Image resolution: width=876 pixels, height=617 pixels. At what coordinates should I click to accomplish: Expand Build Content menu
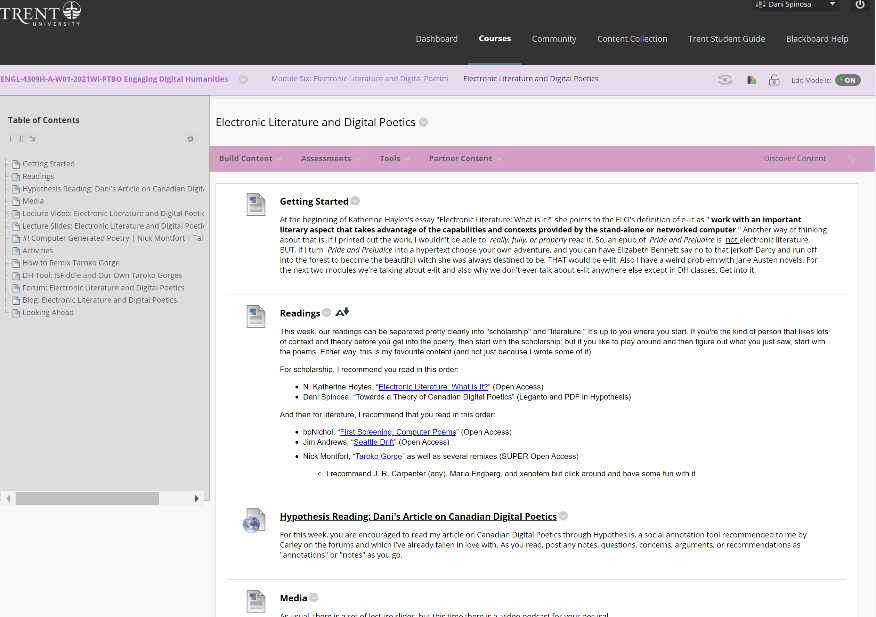tap(250, 159)
